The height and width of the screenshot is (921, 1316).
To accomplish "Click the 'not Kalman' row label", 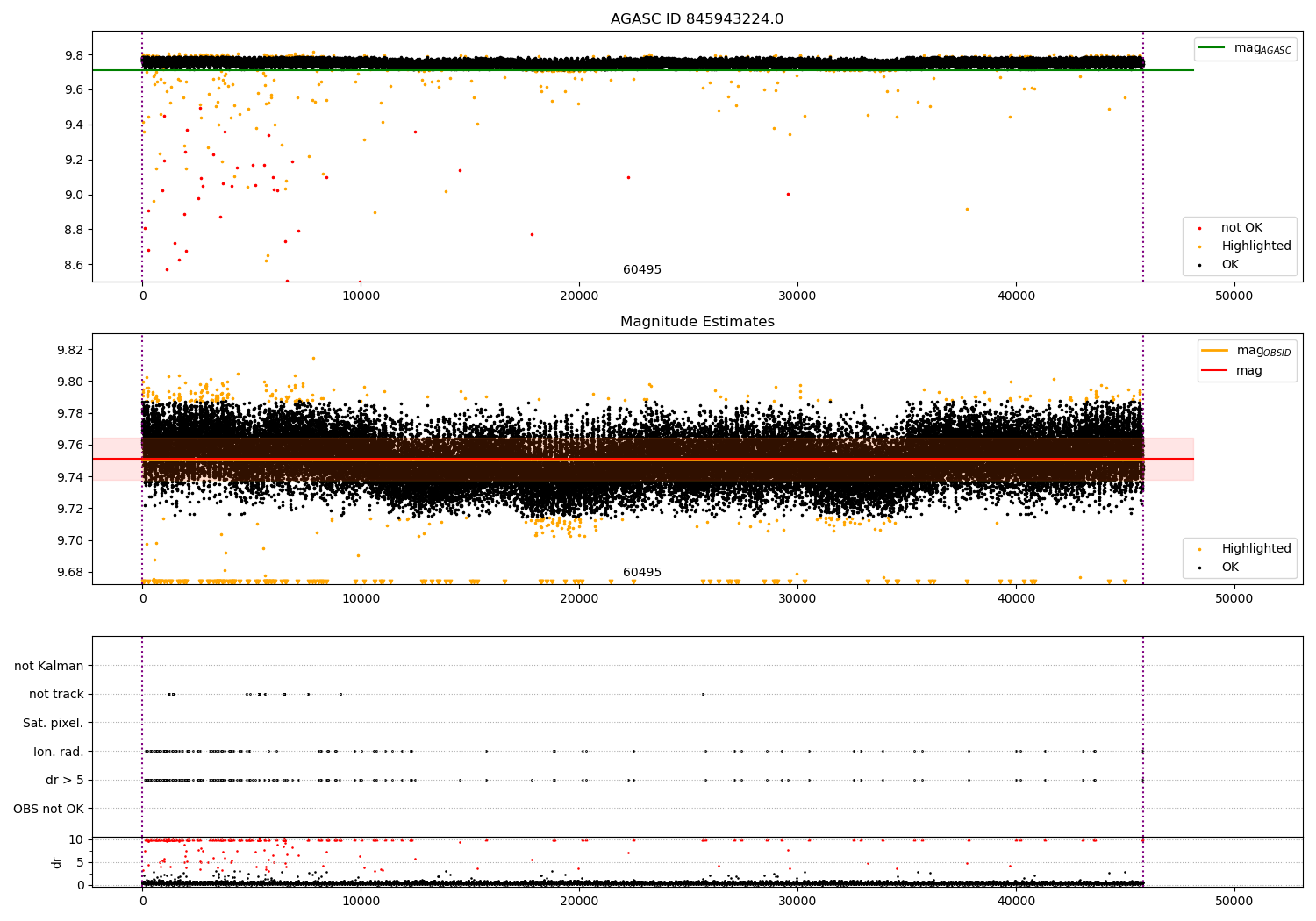I will (49, 666).
